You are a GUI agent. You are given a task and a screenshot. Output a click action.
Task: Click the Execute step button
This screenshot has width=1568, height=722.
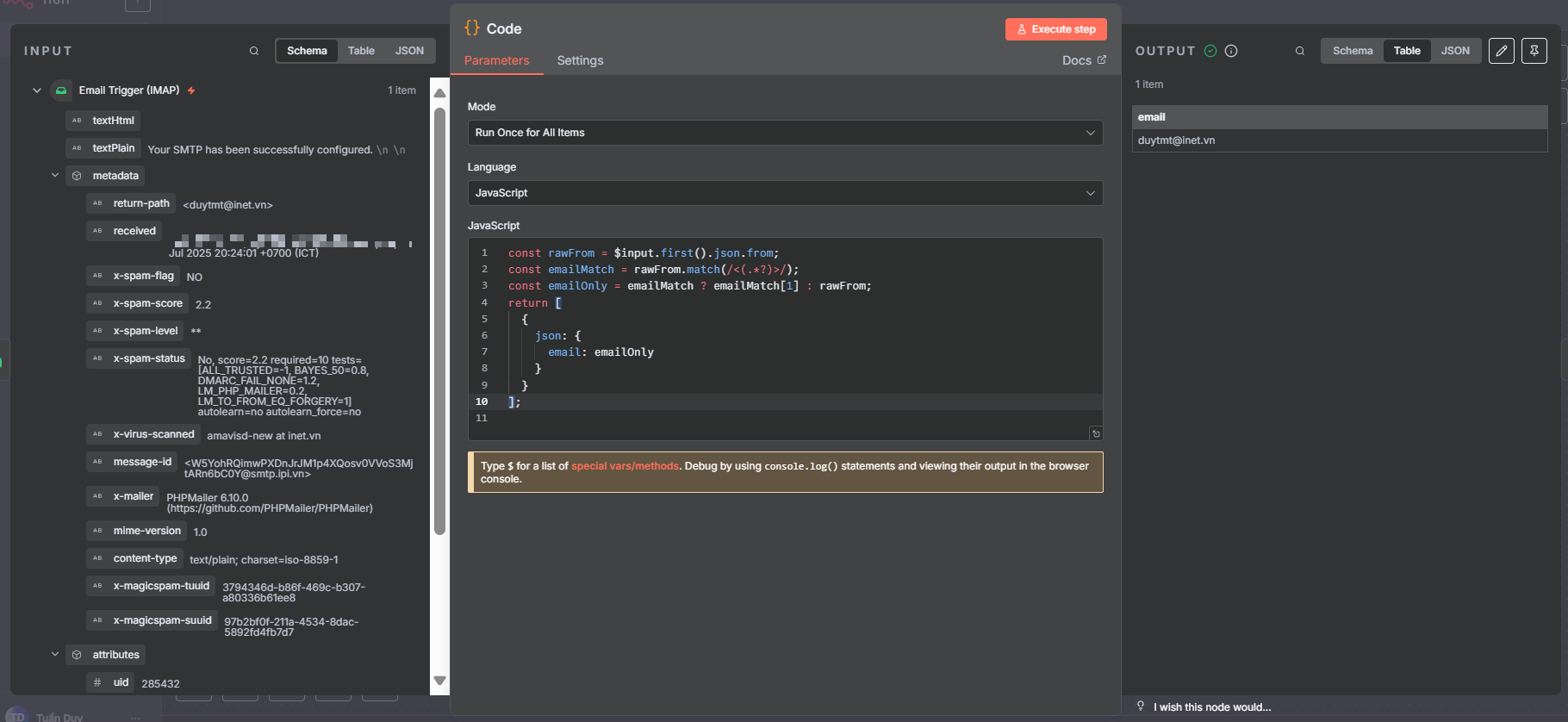coord(1055,29)
